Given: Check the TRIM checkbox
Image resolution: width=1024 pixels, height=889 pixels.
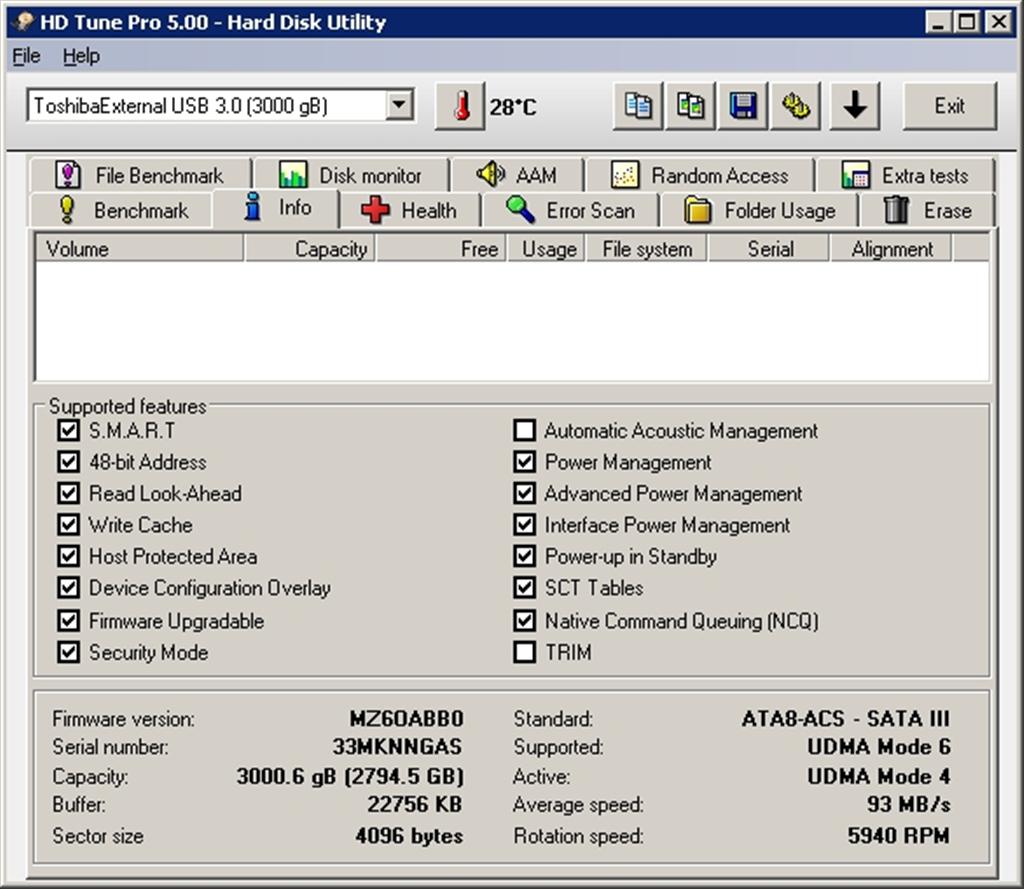Looking at the screenshot, I should (524, 652).
